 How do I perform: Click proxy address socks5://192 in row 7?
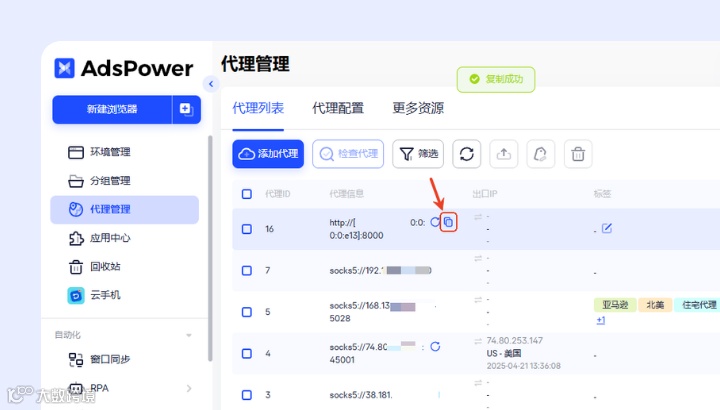coord(380,270)
